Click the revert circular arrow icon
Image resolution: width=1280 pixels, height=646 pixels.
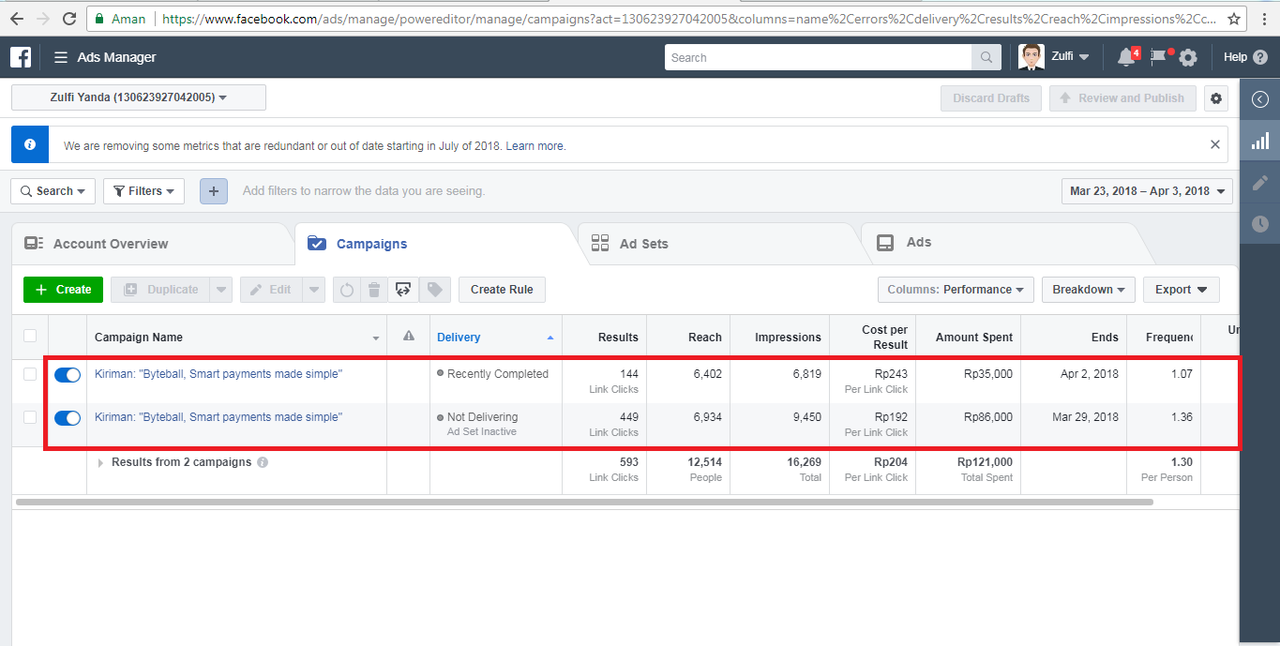pos(347,290)
